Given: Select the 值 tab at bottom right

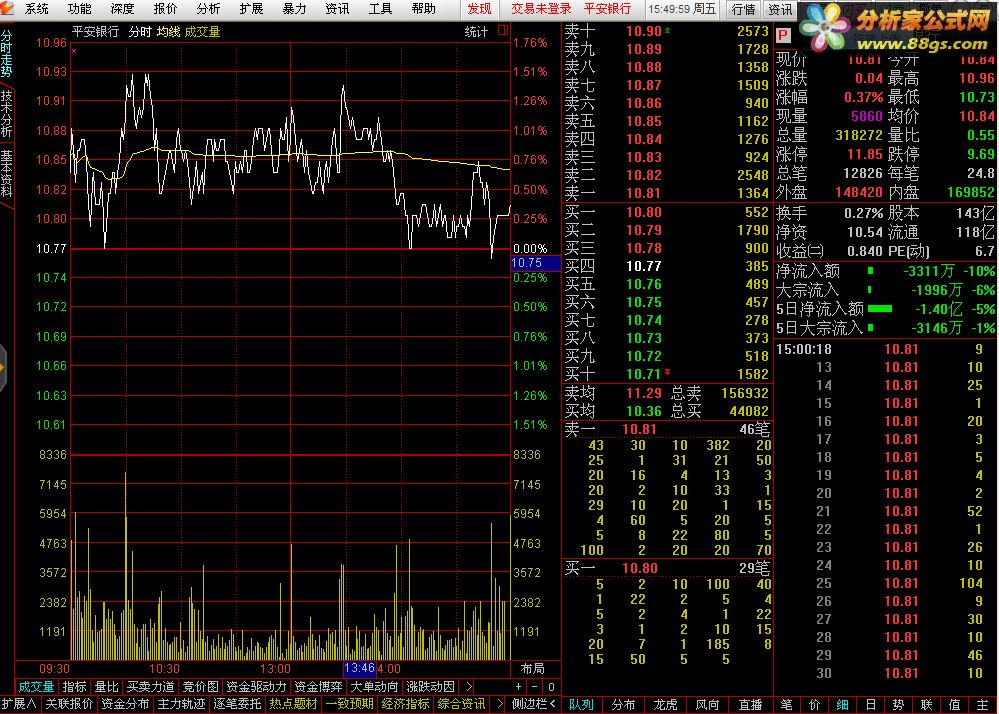Looking at the screenshot, I should (x=954, y=704).
